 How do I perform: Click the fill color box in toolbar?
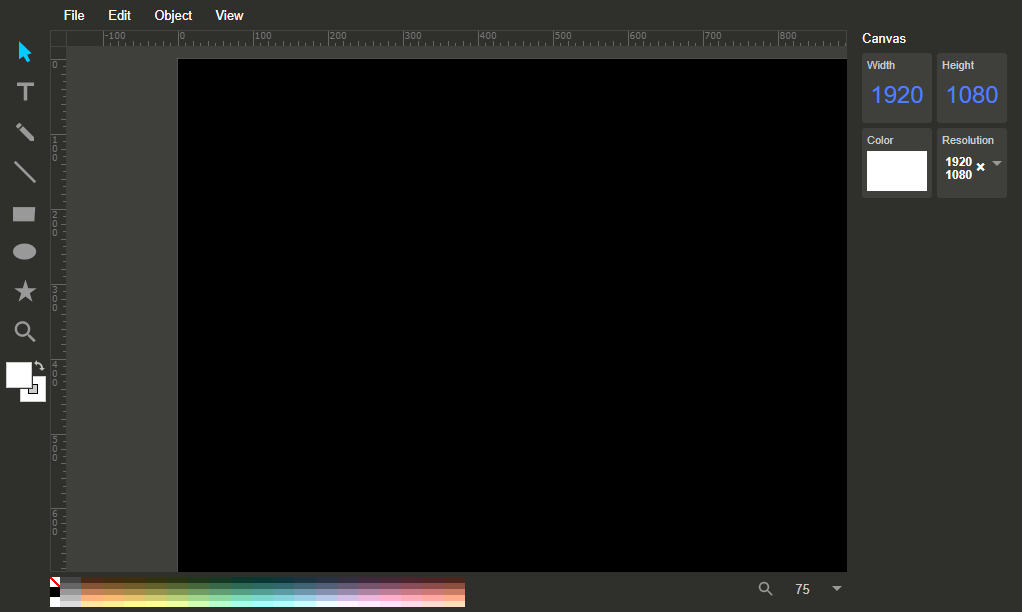19,375
